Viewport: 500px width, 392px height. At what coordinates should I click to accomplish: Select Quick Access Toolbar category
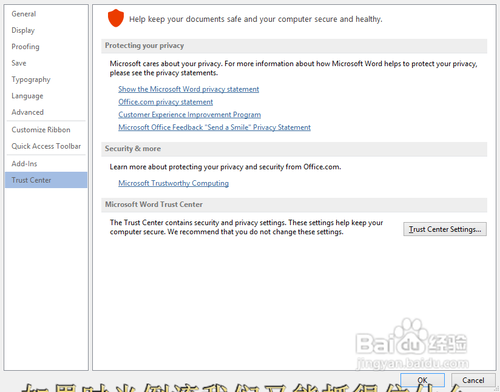(46, 146)
